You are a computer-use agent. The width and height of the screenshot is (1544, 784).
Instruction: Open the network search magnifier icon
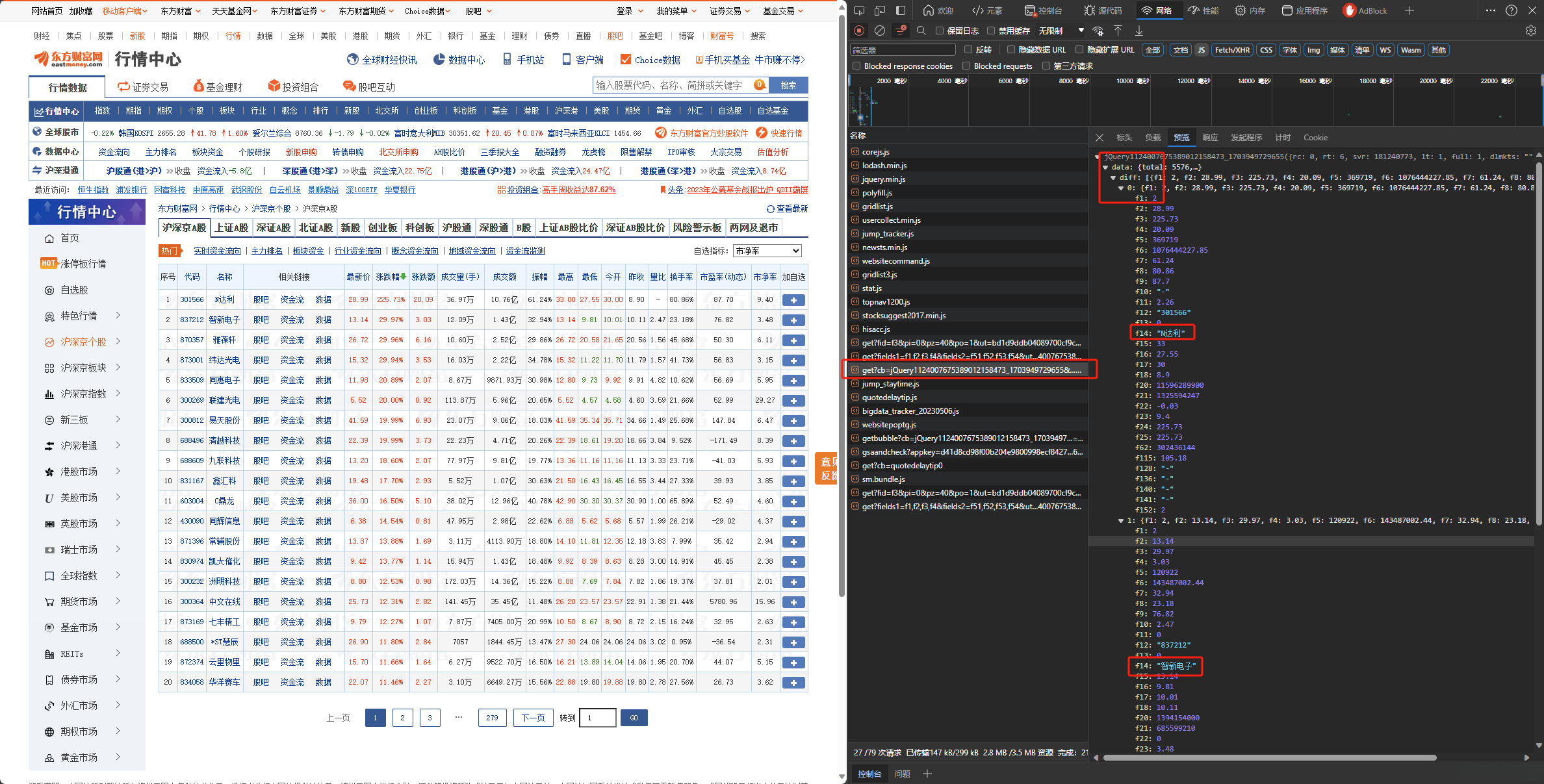click(x=921, y=31)
